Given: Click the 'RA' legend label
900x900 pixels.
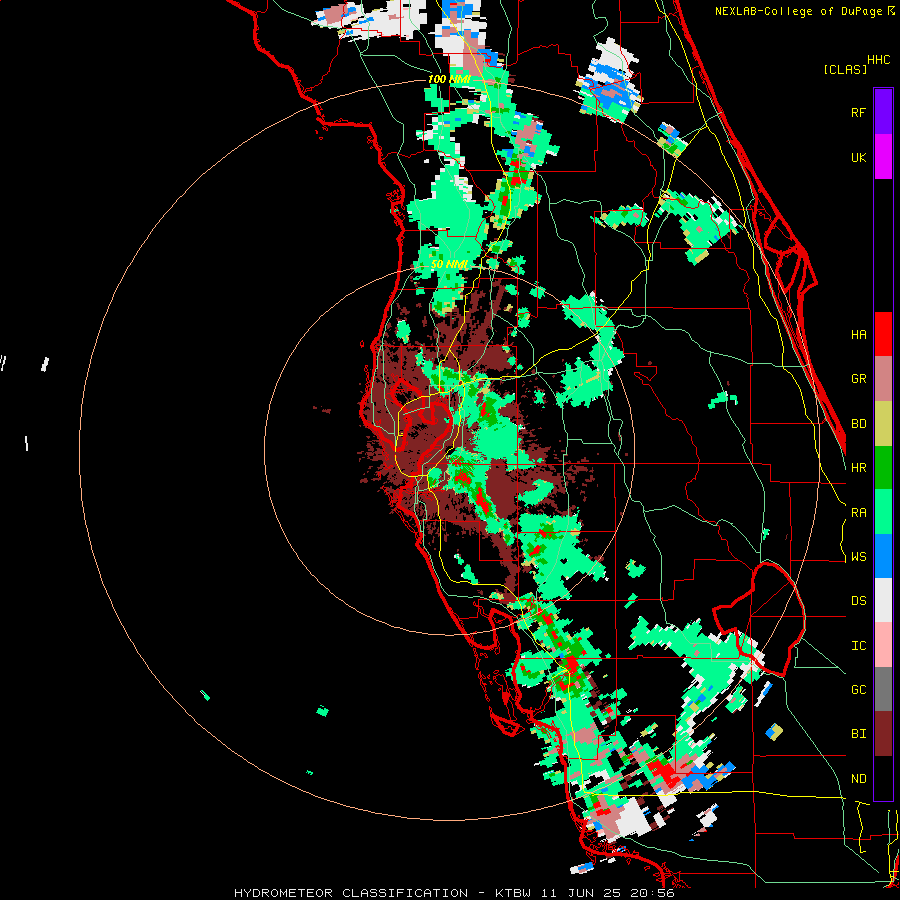Looking at the screenshot, I should click(858, 513).
